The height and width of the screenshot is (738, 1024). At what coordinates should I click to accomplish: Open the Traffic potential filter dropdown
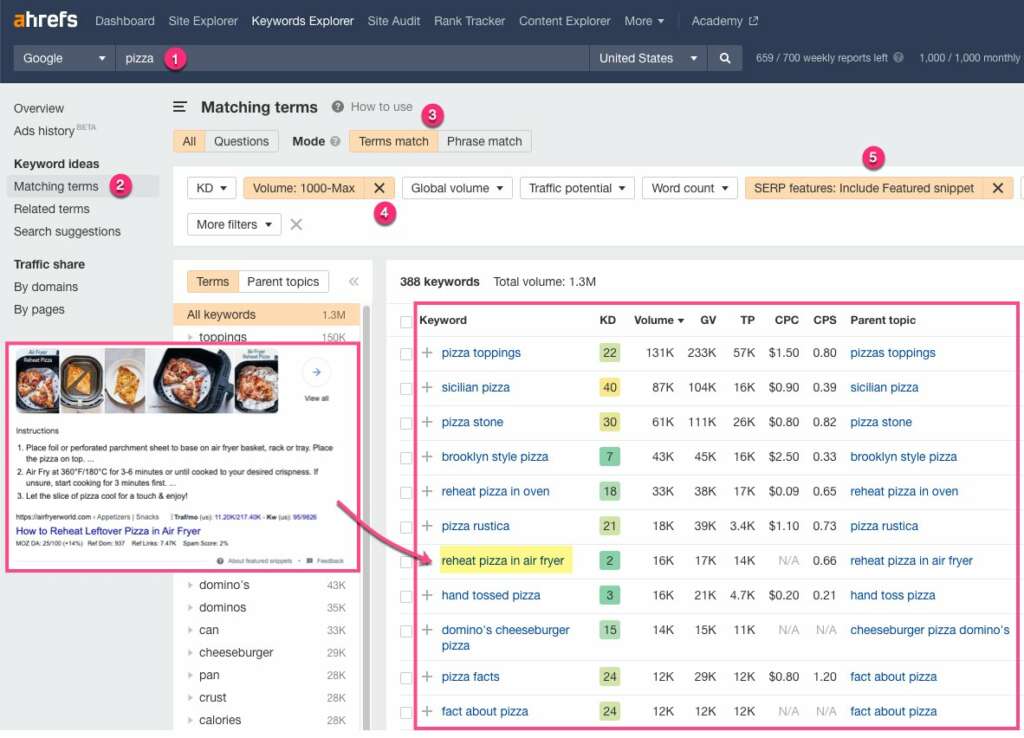coord(577,188)
